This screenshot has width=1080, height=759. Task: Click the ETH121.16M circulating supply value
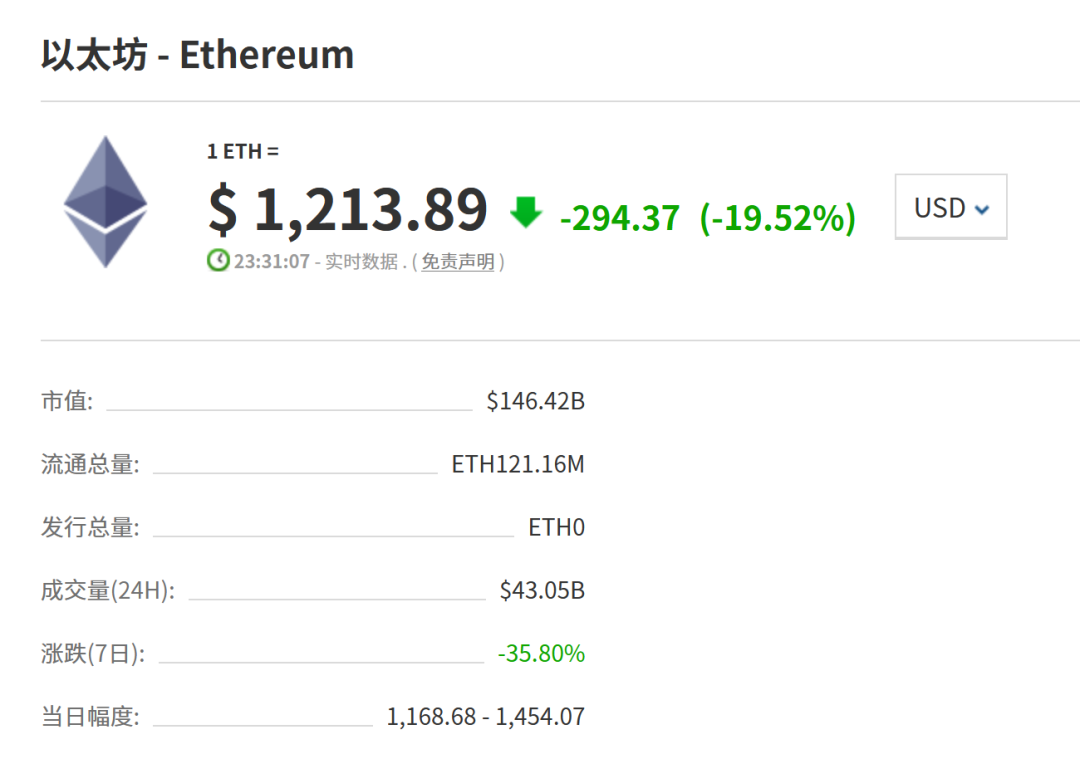tap(518, 465)
